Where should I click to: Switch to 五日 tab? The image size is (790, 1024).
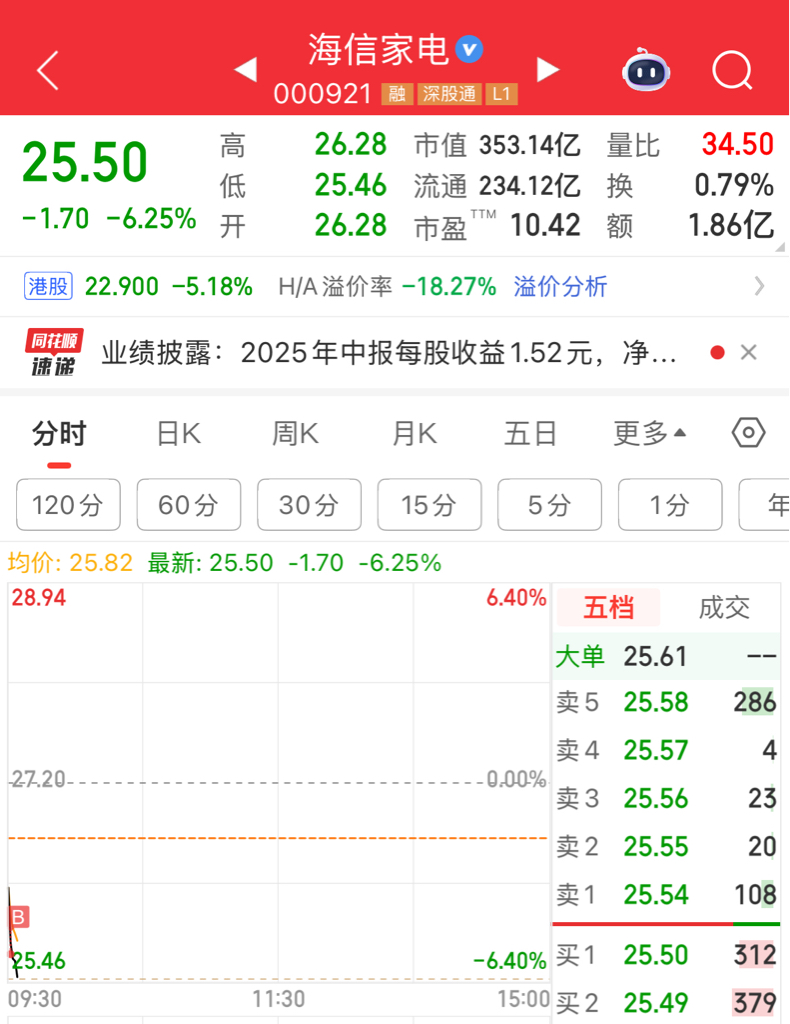529,434
